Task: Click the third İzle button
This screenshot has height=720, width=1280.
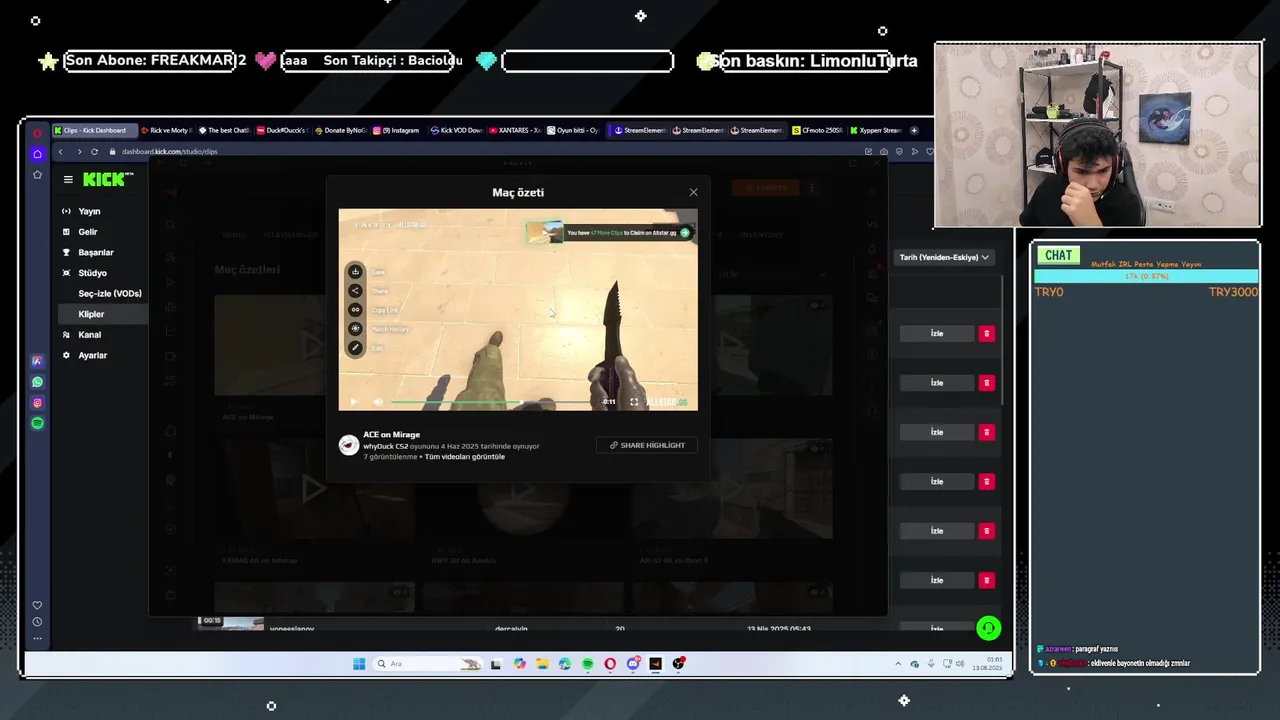Action: pyautogui.click(x=937, y=432)
